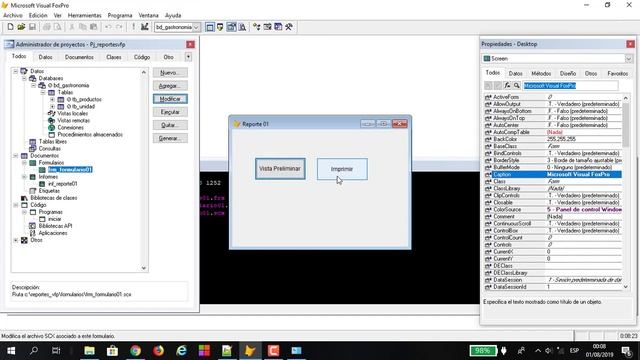Switch to Diseño tab in Propiedades
Viewport: 640px width, 360px height.
click(x=568, y=73)
